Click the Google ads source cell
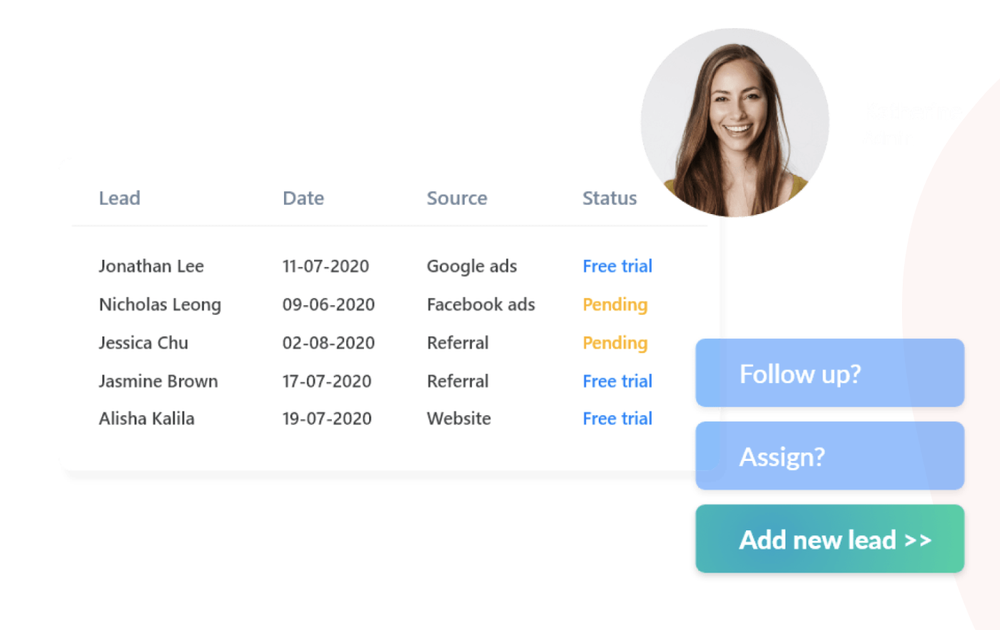 click(x=472, y=266)
